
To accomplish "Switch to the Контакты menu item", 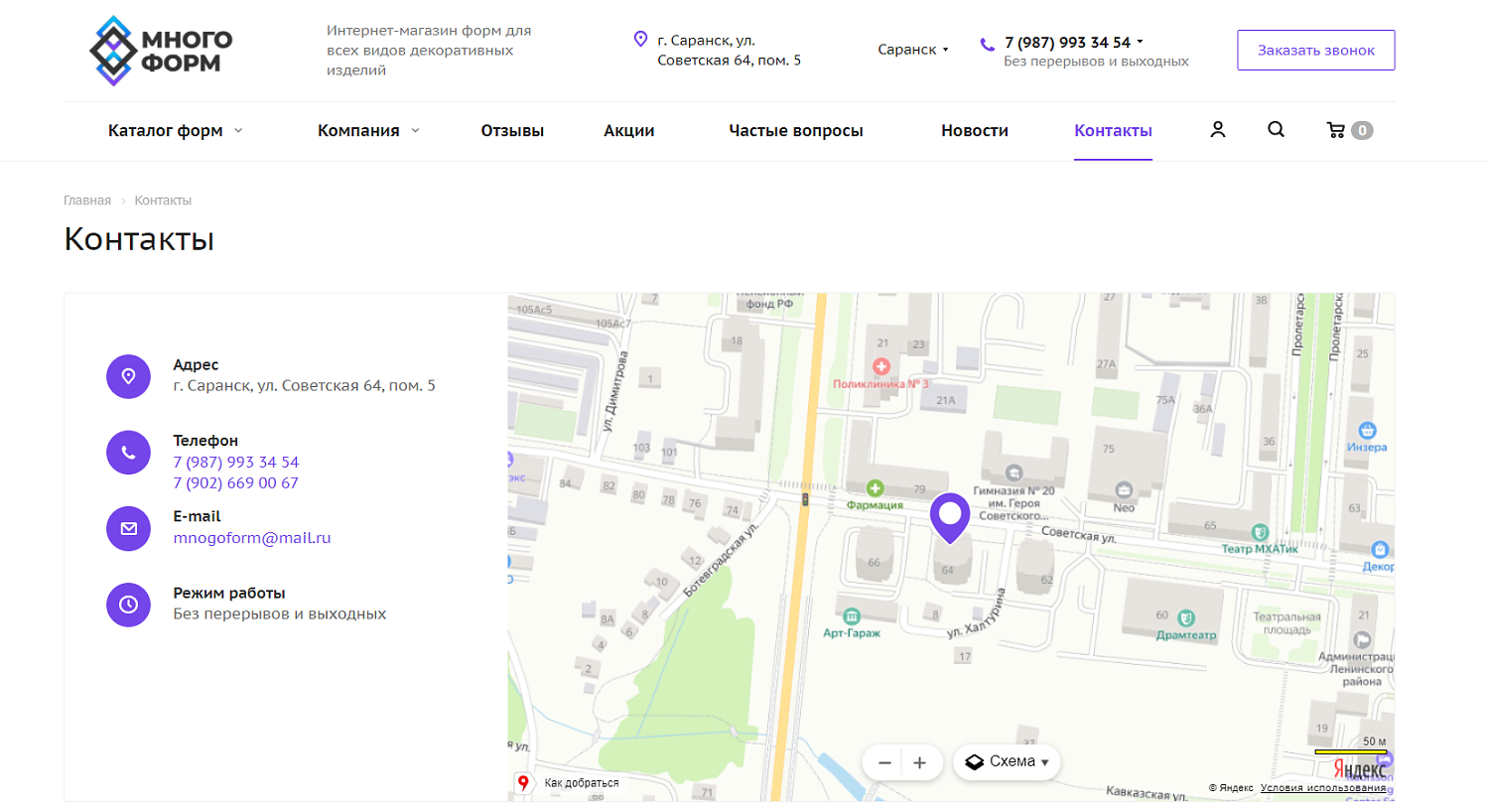I will [1112, 130].
